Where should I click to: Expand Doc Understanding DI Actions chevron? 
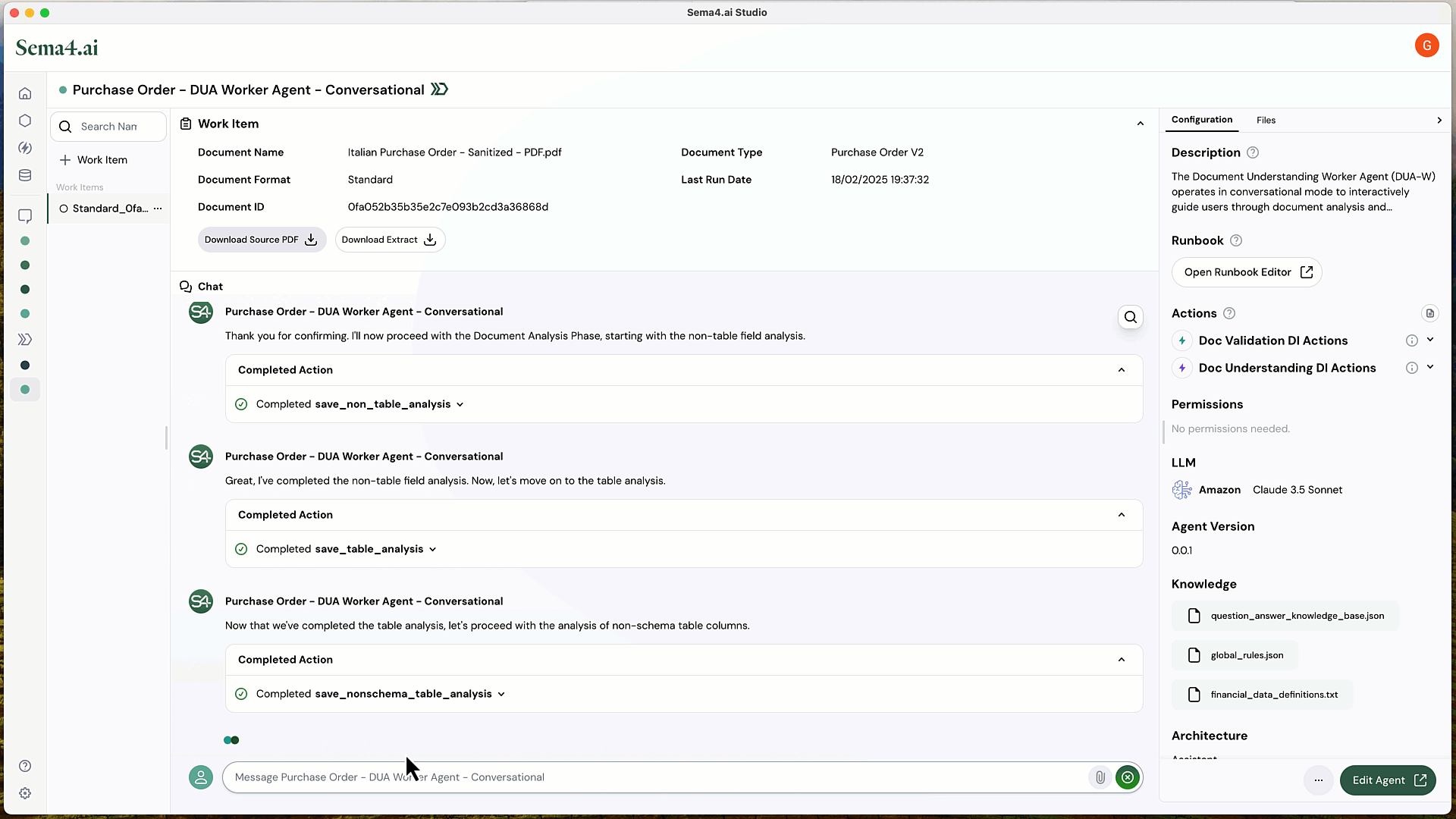click(x=1430, y=367)
